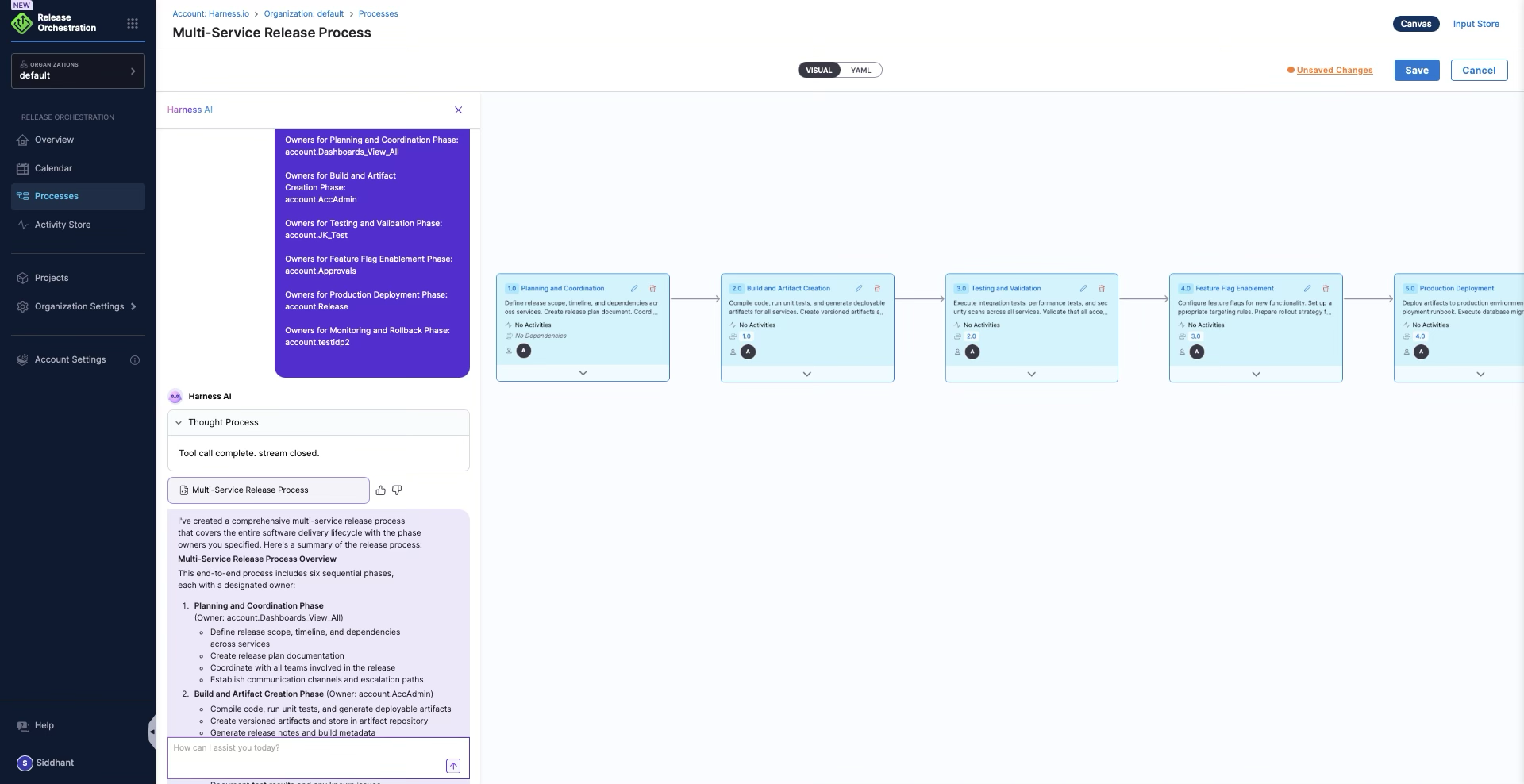Give thumbs down to AI response

point(397,490)
